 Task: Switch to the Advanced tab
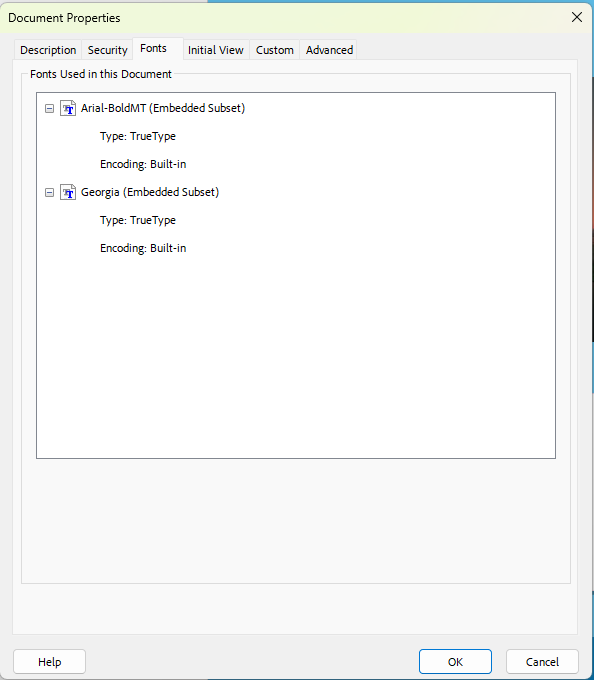(330, 50)
